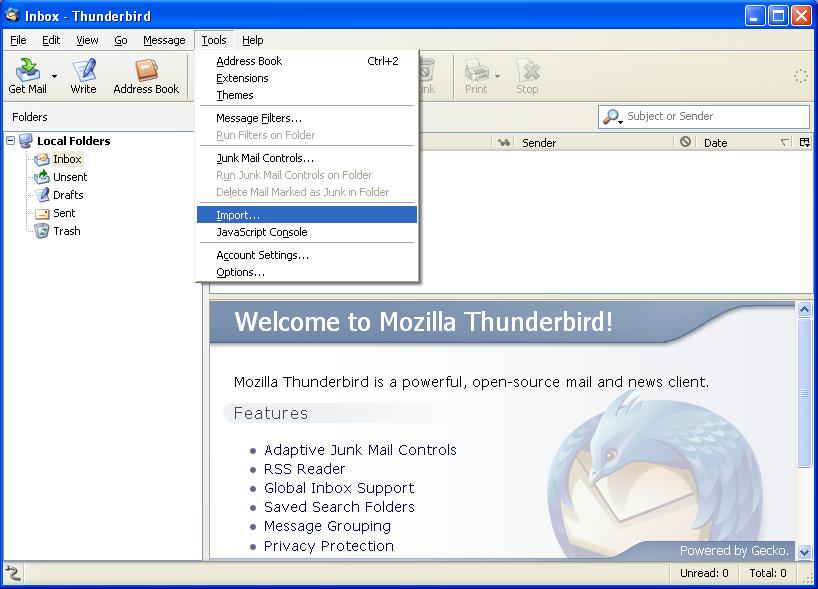Click the Stop toolbar icon
The height and width of the screenshot is (589, 818).
click(x=527, y=76)
